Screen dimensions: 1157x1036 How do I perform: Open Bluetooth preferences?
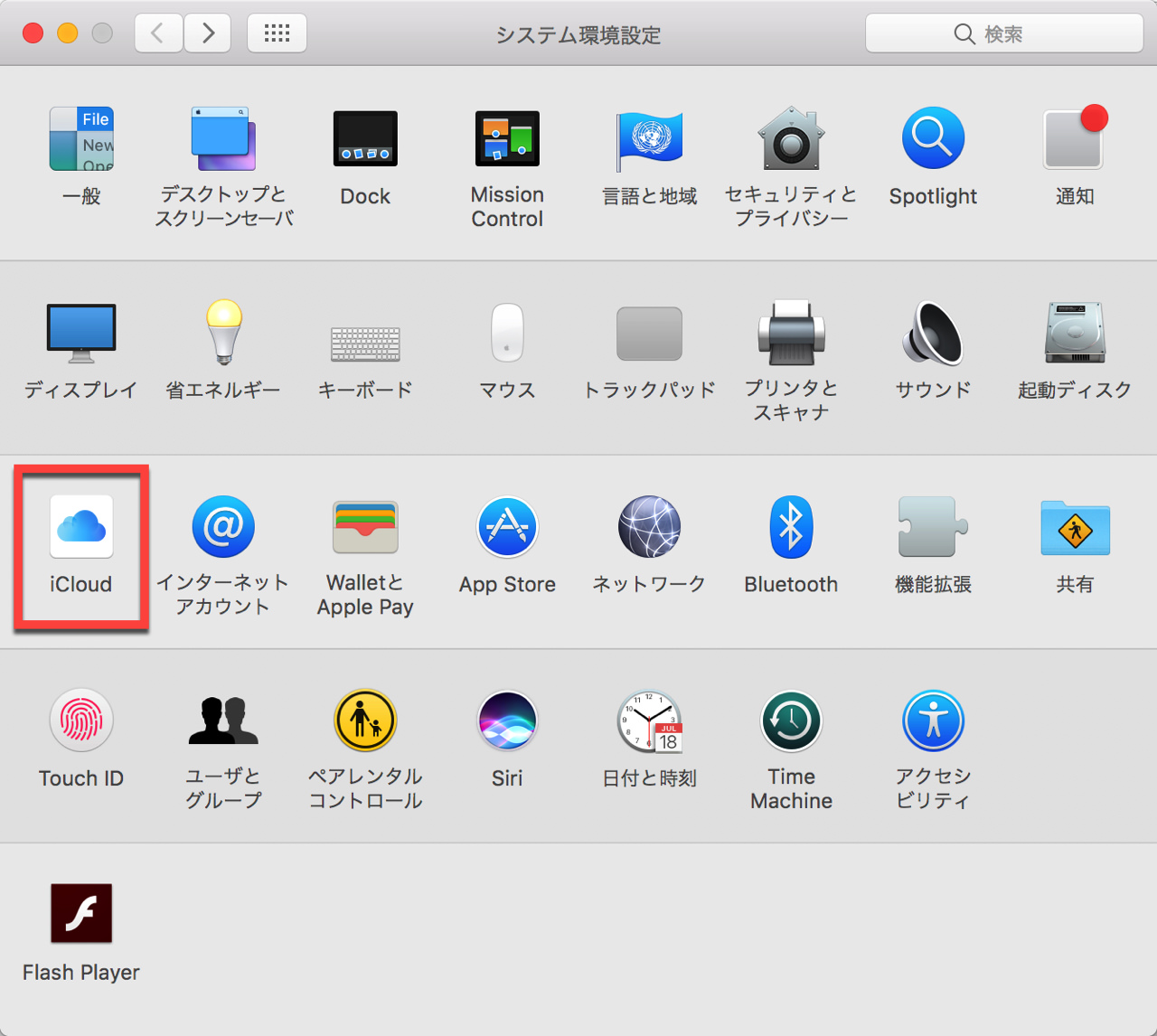791,526
